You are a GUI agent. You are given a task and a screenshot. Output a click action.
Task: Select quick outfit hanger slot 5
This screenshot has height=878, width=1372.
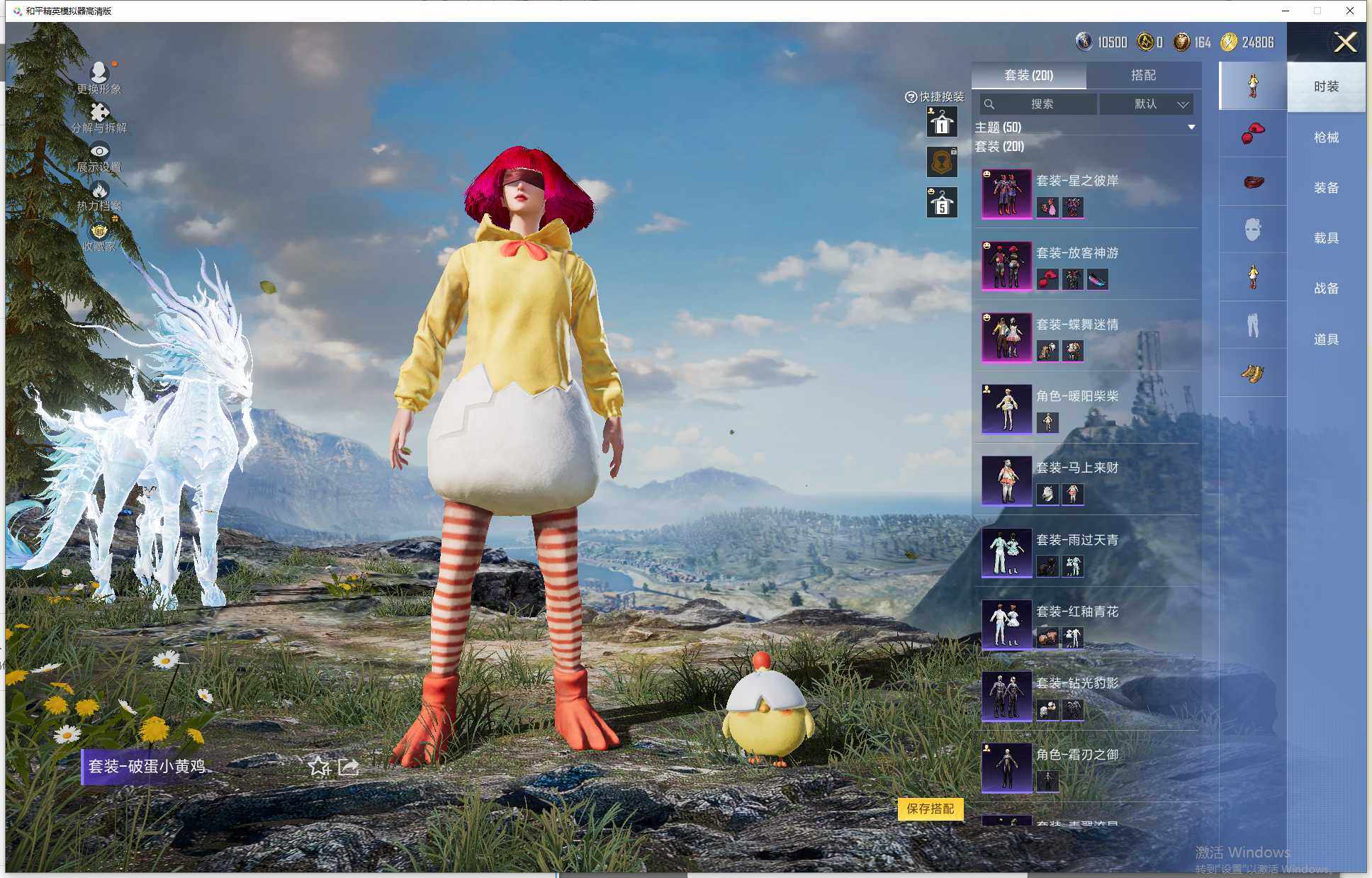tap(942, 203)
